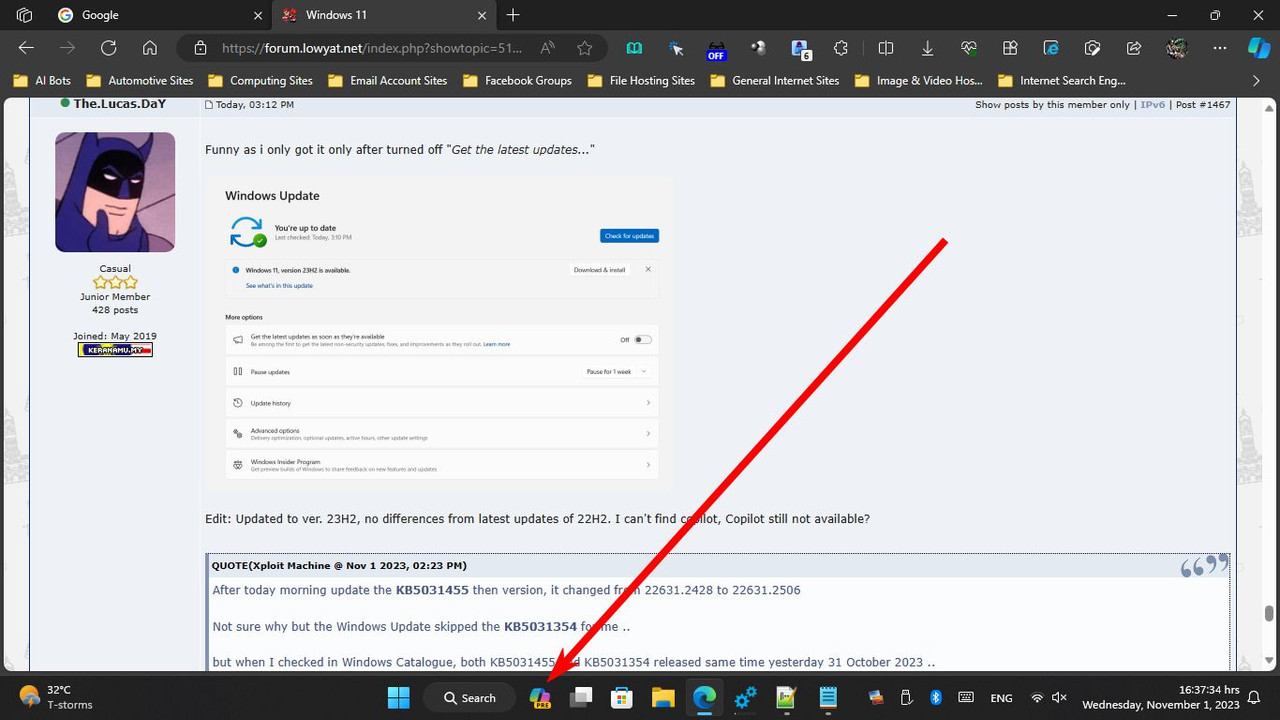The image size is (1280, 720).
Task: Expand the AI Bots bookmarks folder
Action: tap(42, 81)
